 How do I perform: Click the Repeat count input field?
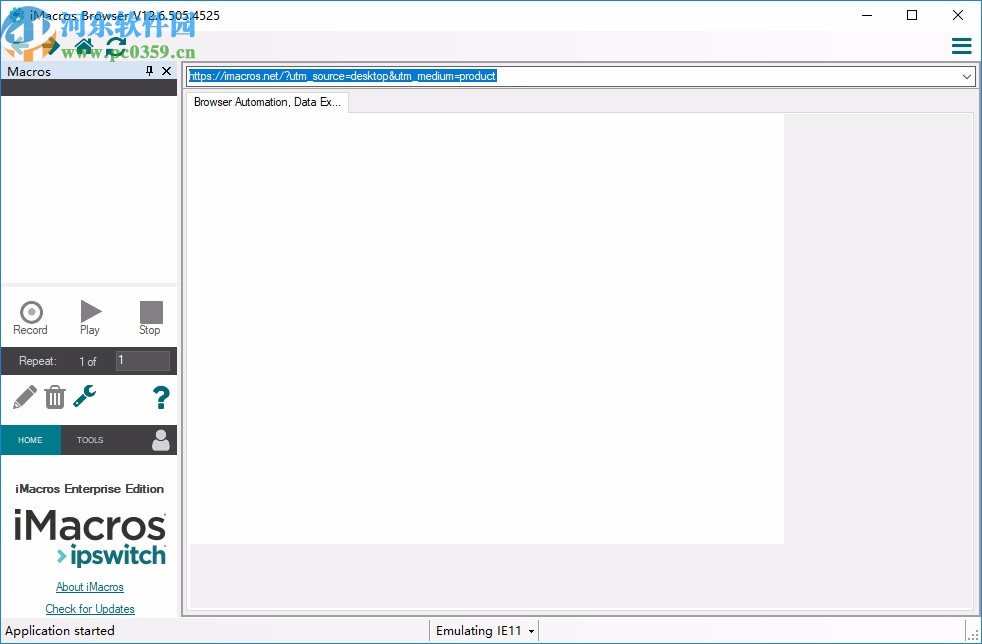pyautogui.click(x=143, y=361)
